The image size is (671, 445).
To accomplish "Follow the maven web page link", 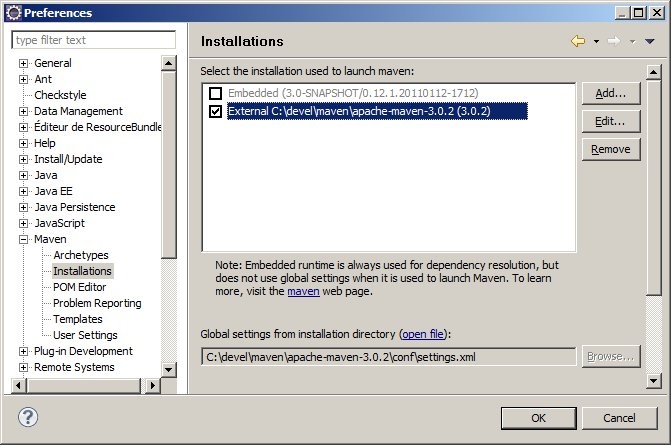I will pyautogui.click(x=303, y=292).
